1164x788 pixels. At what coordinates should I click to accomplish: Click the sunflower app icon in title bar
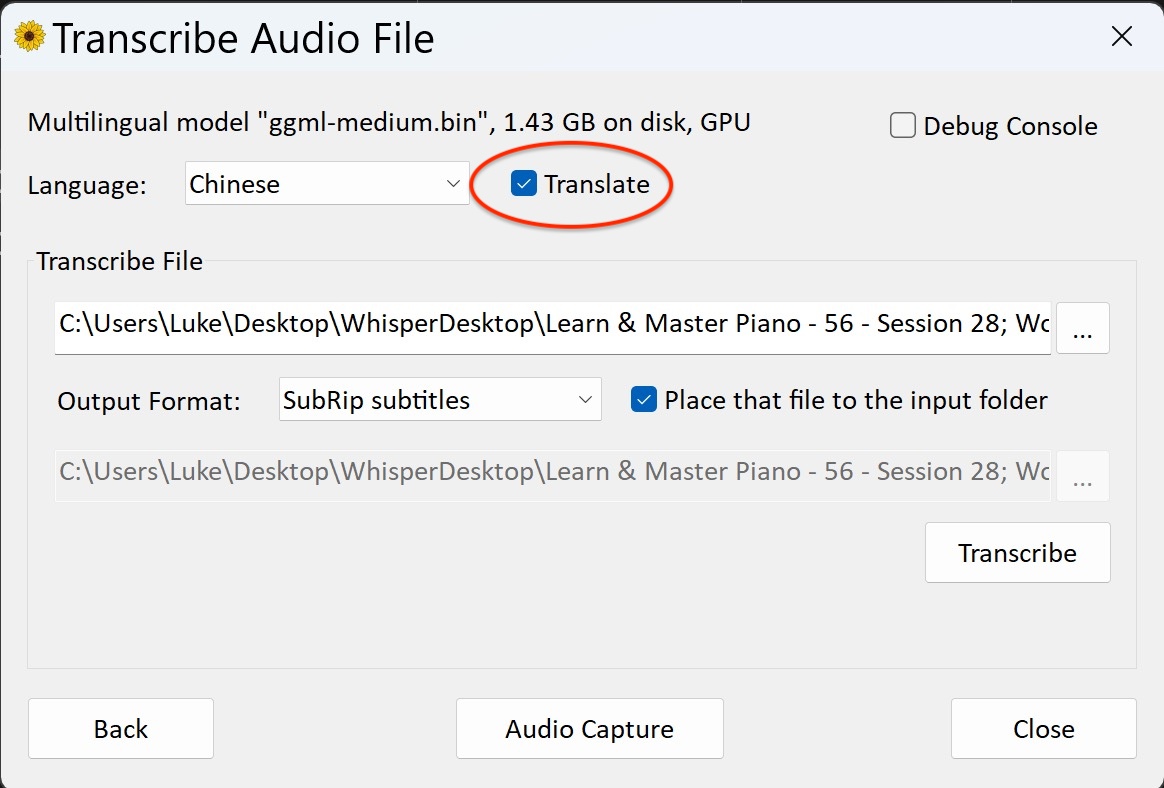(30, 38)
